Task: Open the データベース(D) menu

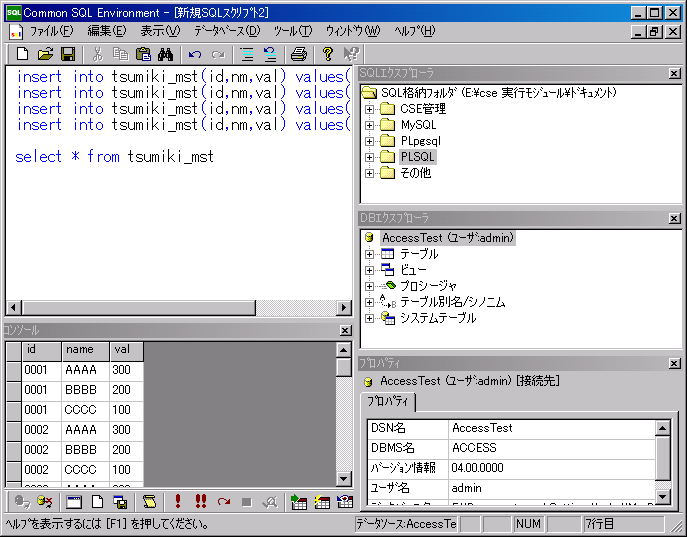Action: point(227,31)
